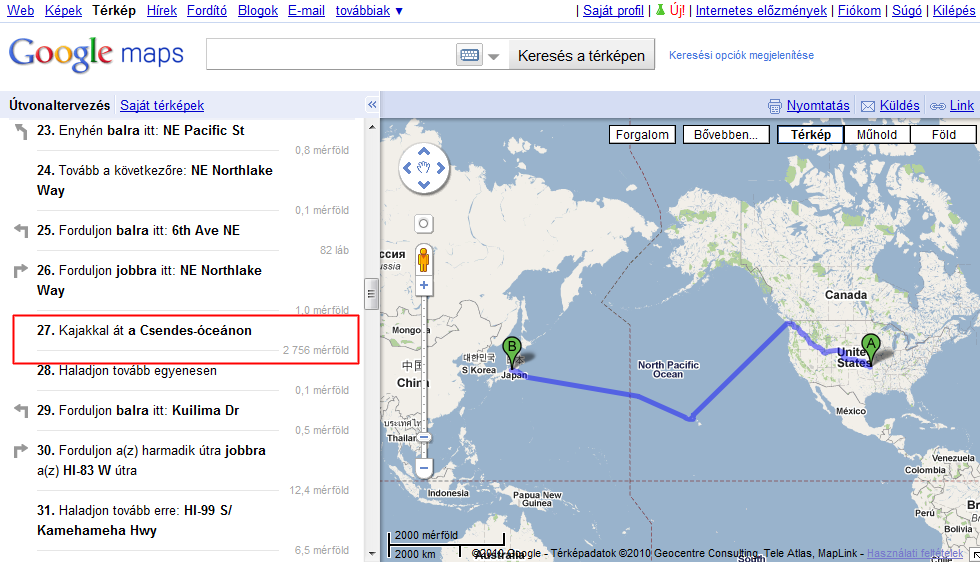Click the turn-right arrow of step 26
980x562 pixels.
(21, 271)
